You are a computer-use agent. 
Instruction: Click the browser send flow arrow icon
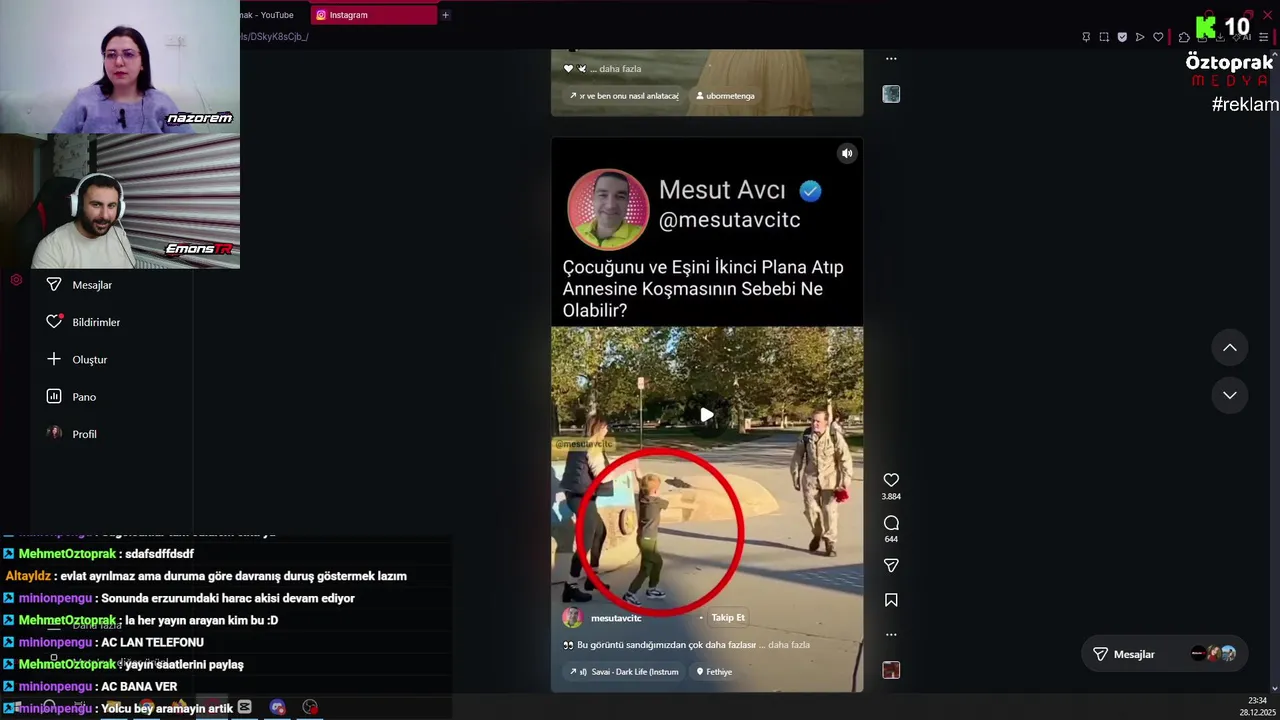click(1140, 37)
